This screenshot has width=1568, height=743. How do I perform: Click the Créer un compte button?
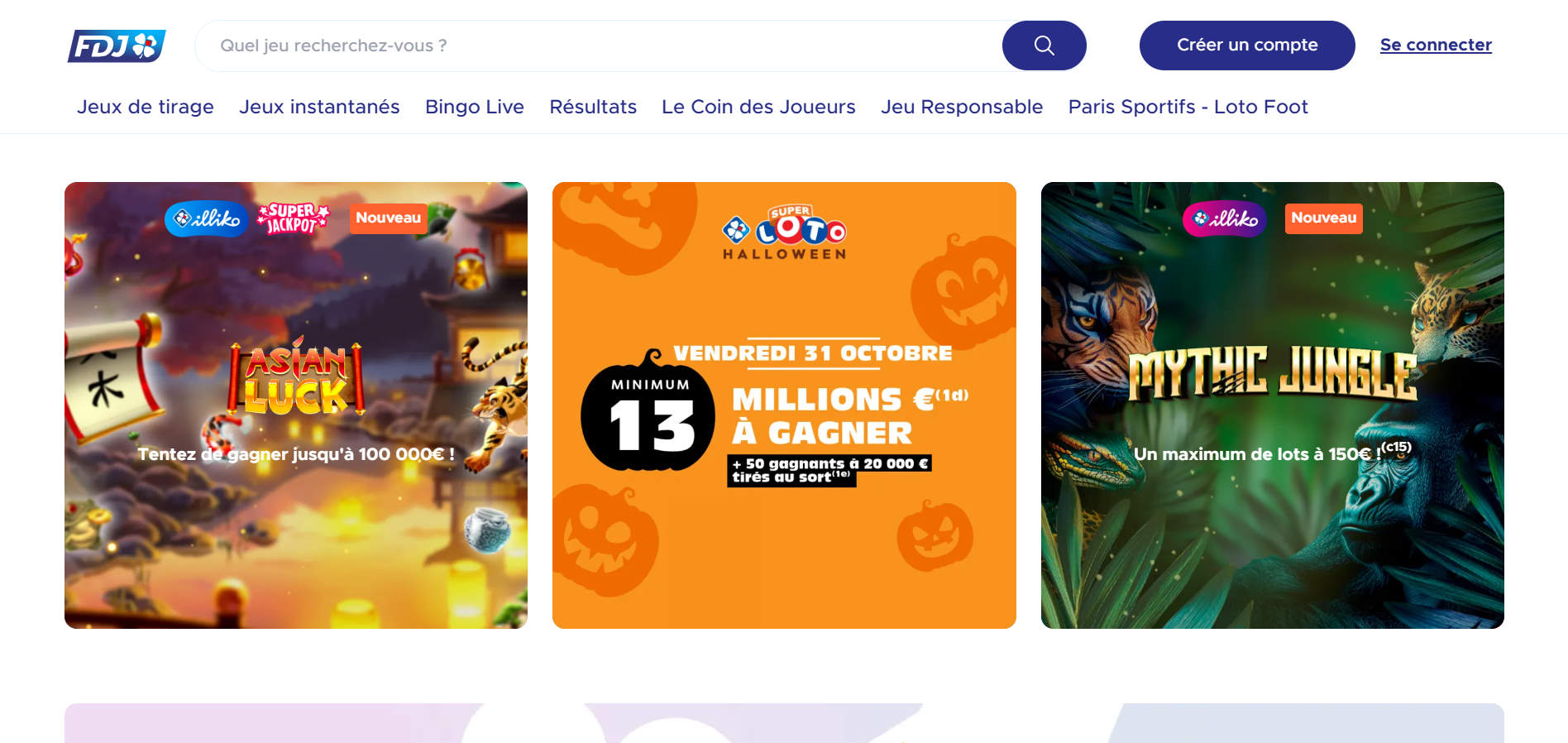[x=1247, y=46]
